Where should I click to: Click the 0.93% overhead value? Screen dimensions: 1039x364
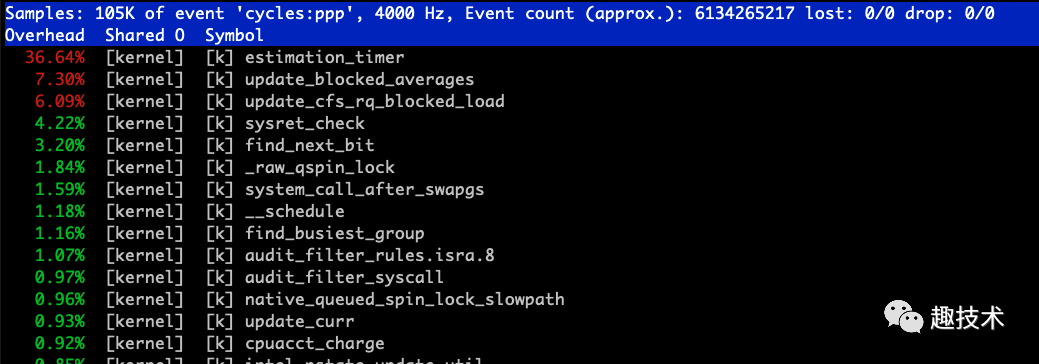pos(60,322)
